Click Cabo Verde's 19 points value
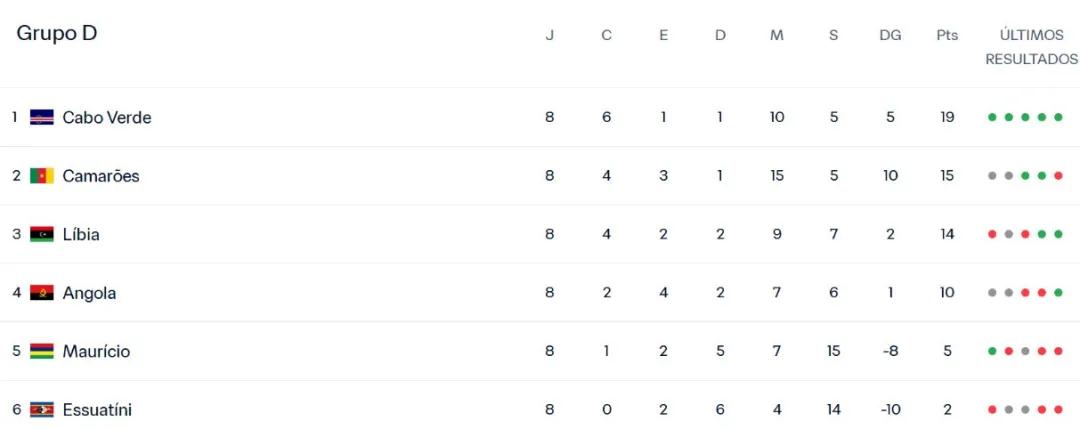This screenshot has height=429, width=1080. (x=947, y=117)
